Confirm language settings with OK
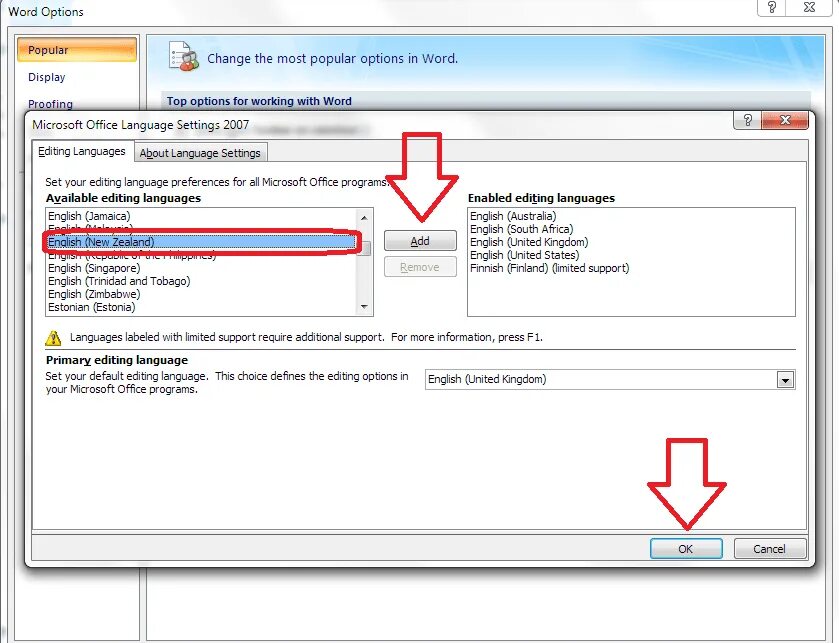The width and height of the screenshot is (839, 643). point(686,549)
